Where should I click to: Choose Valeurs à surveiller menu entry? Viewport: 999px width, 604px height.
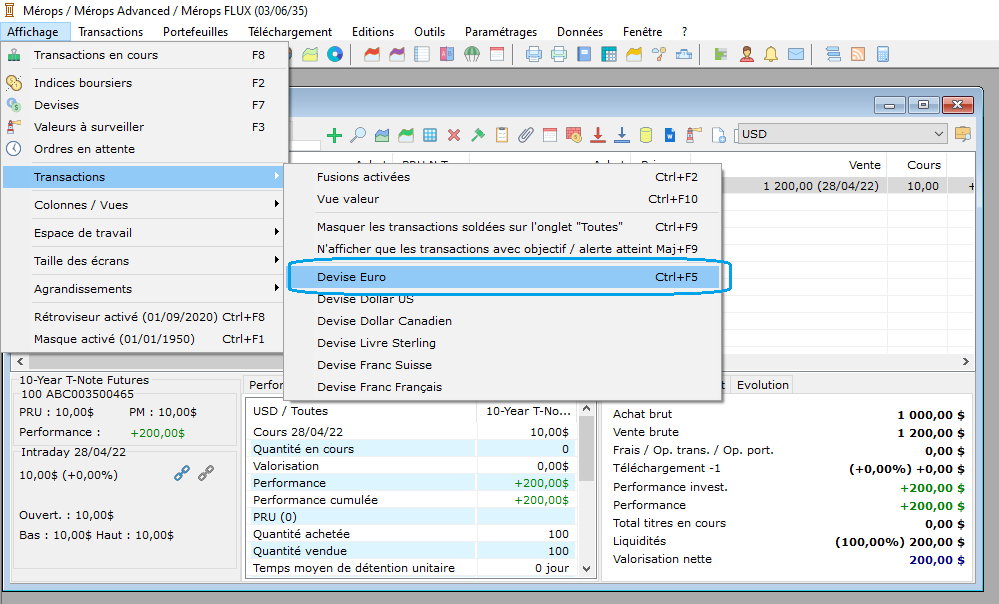[x=143, y=127]
